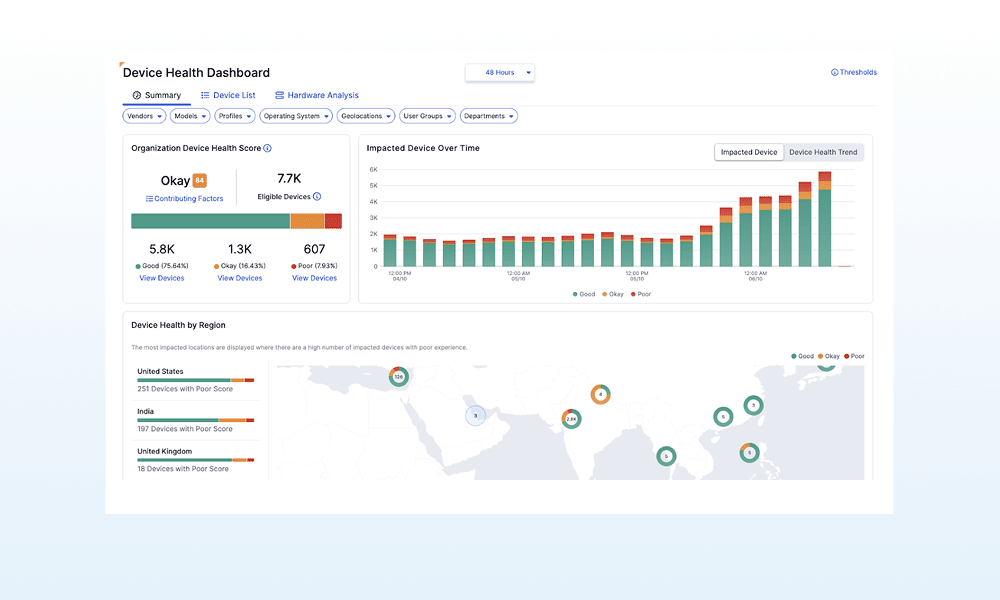This screenshot has height=600, width=1000.
Task: Click the Thresholds icon in the top right
Action: coord(835,72)
